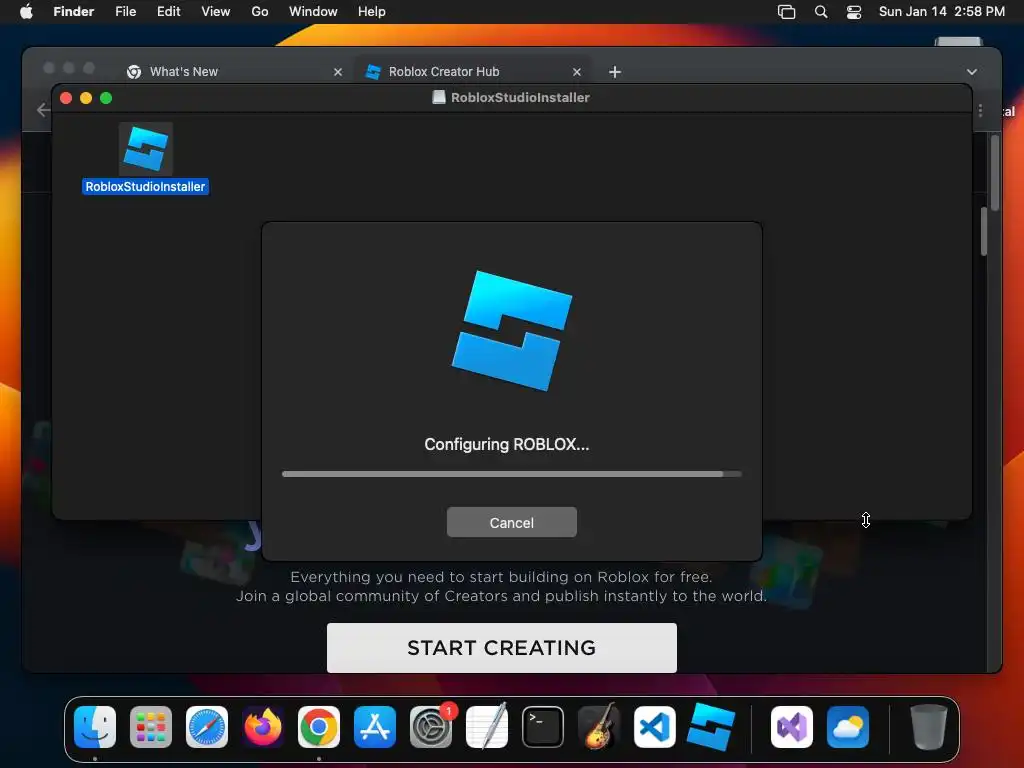Open Google Chrome from the Dock
Screen dimensions: 1024x768
point(319,727)
